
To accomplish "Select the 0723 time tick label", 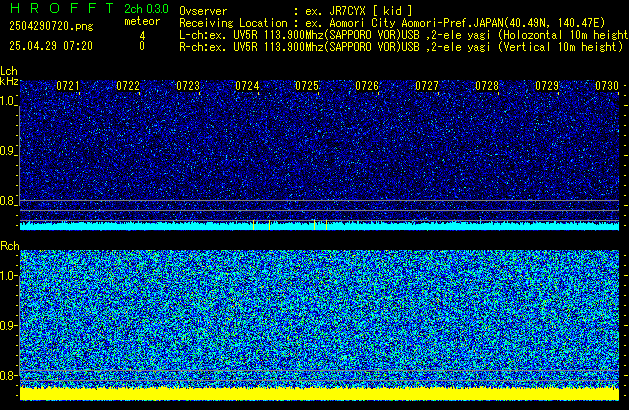I will 188,86.
